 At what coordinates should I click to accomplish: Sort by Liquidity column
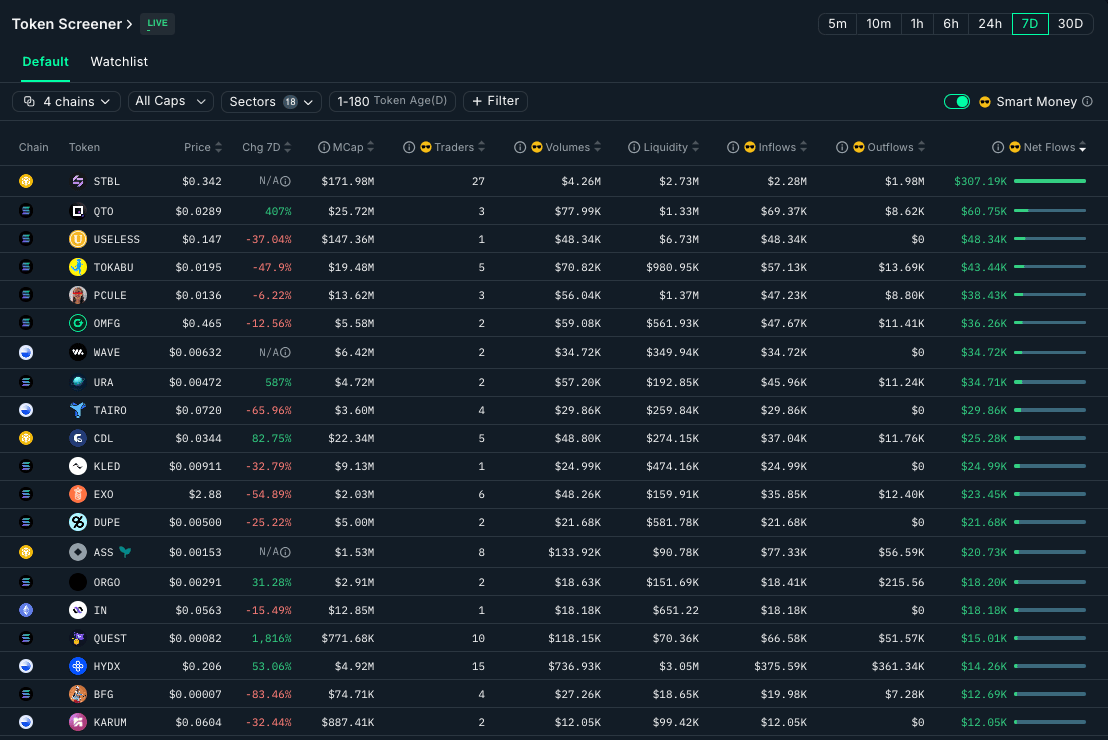click(x=695, y=147)
